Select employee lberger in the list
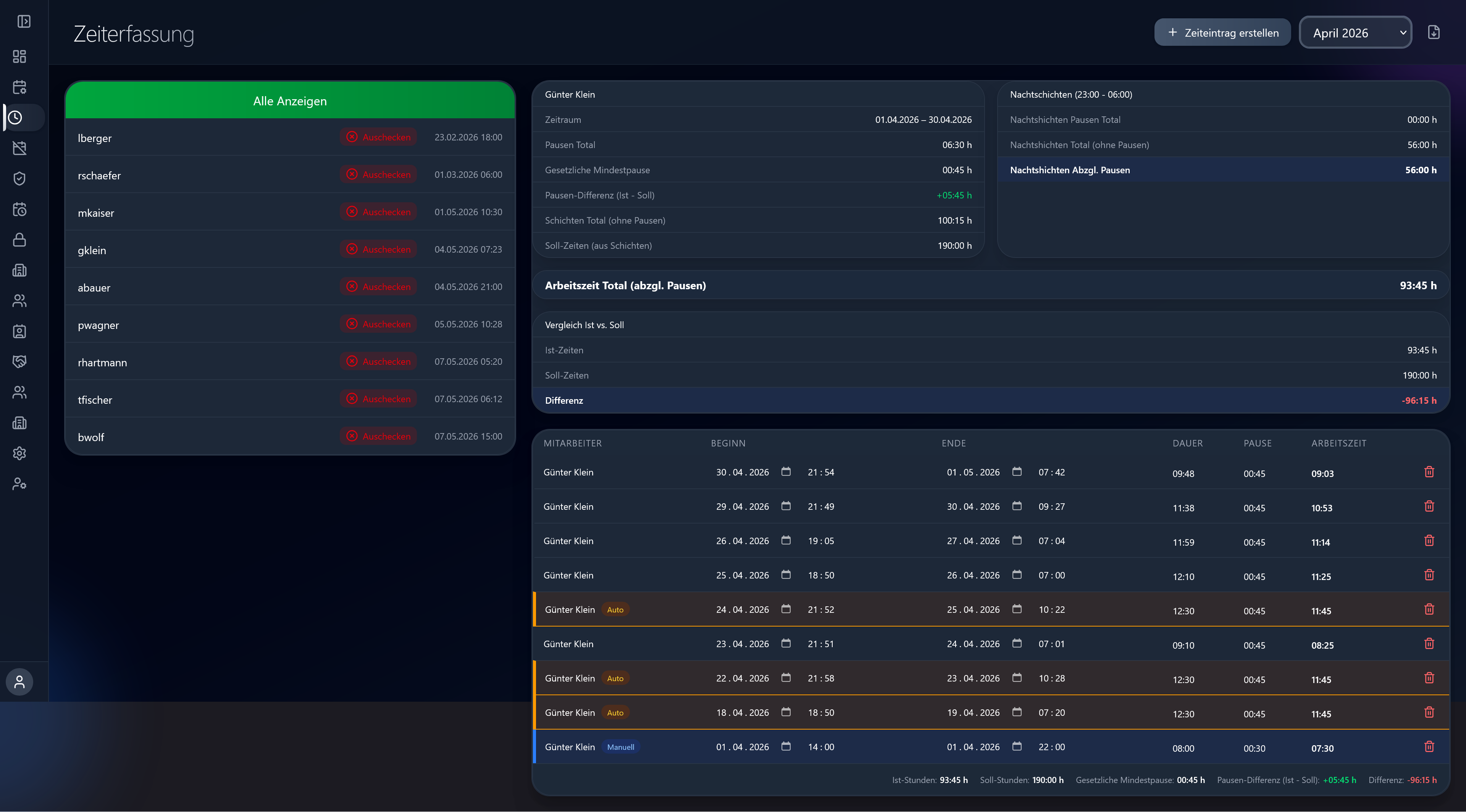The width and height of the screenshot is (1466, 812). pos(94,138)
